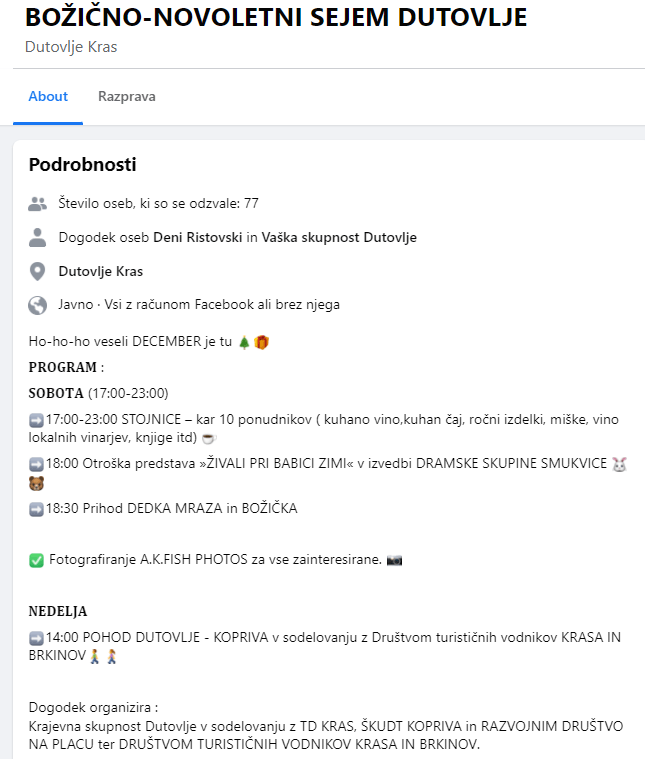The image size is (645, 759).
Task: Click the event title BOŽIČNO-NOVOLETNI SEJEM DUTOVLJE
Action: (275, 17)
